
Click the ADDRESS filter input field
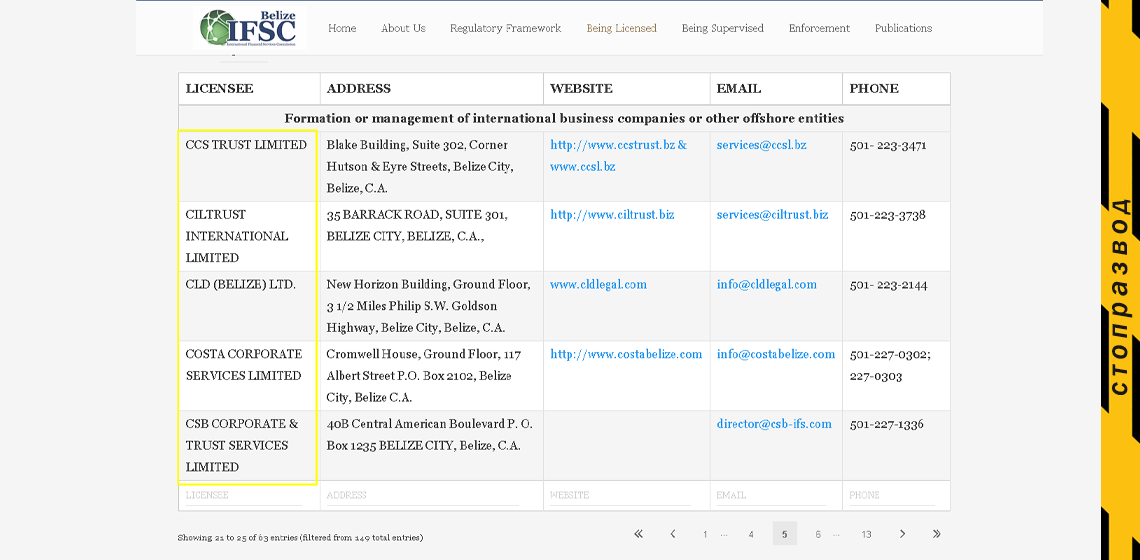pyautogui.click(x=422, y=495)
